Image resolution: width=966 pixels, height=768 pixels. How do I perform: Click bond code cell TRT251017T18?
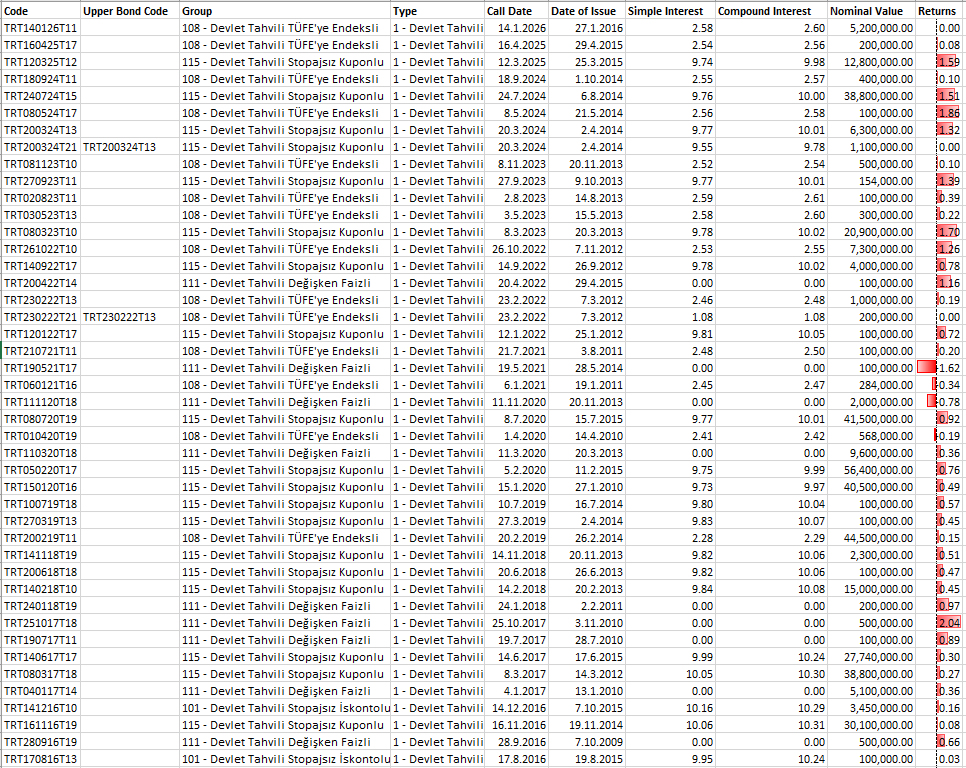pyautogui.click(x=41, y=623)
